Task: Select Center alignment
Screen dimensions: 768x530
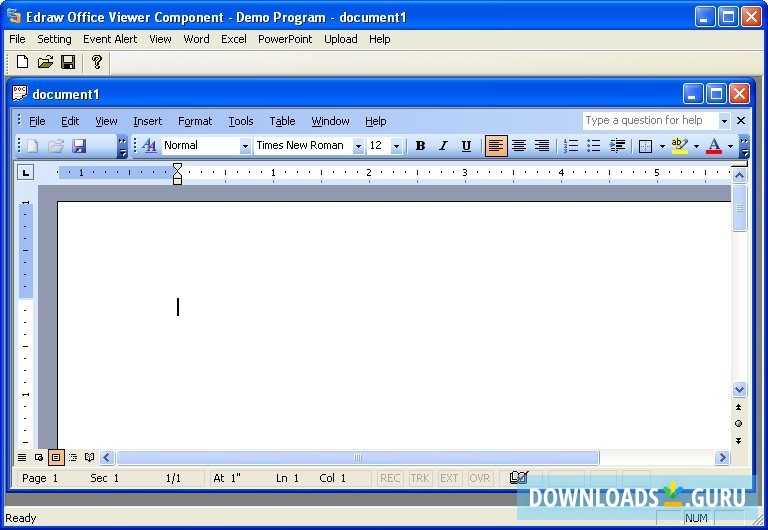Action: click(x=519, y=145)
